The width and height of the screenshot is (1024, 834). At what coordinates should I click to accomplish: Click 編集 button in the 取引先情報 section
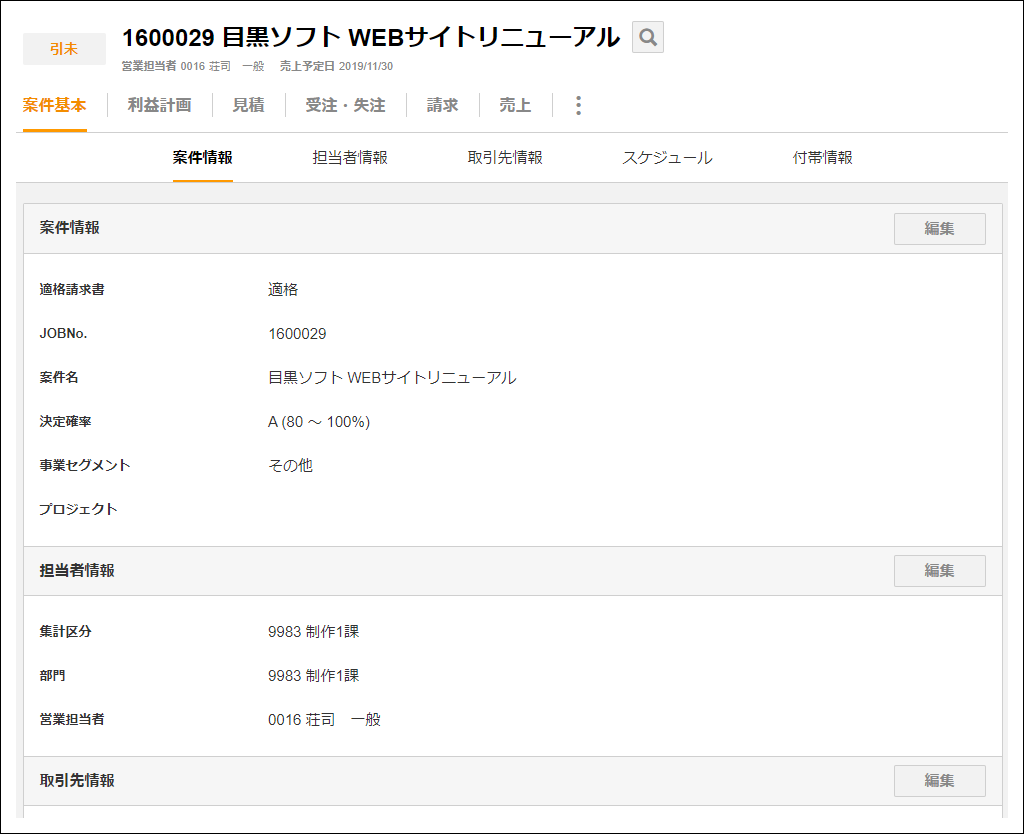939,780
